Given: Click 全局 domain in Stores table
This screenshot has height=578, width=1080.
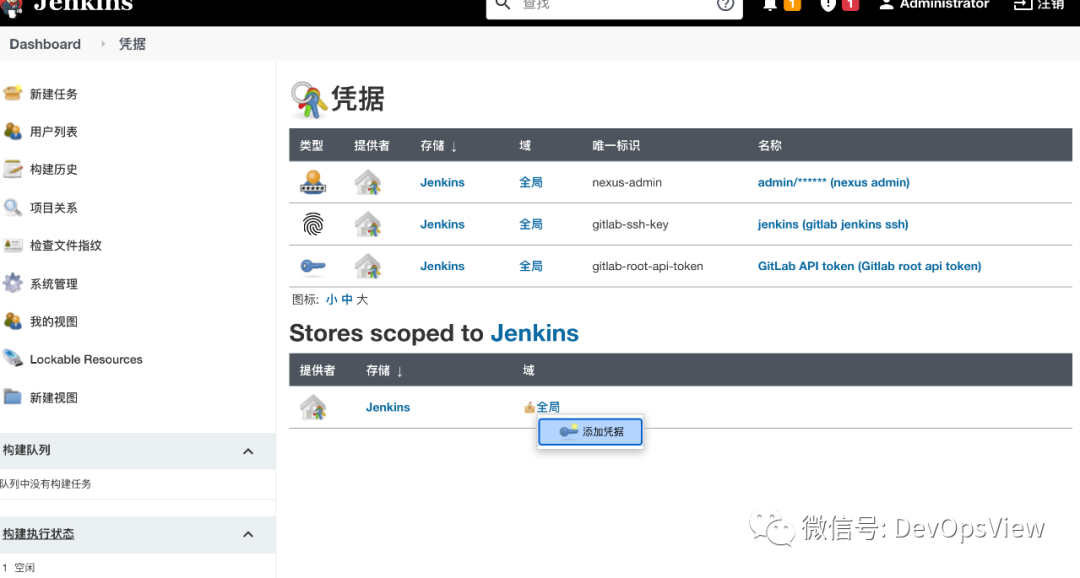Looking at the screenshot, I should [x=548, y=407].
